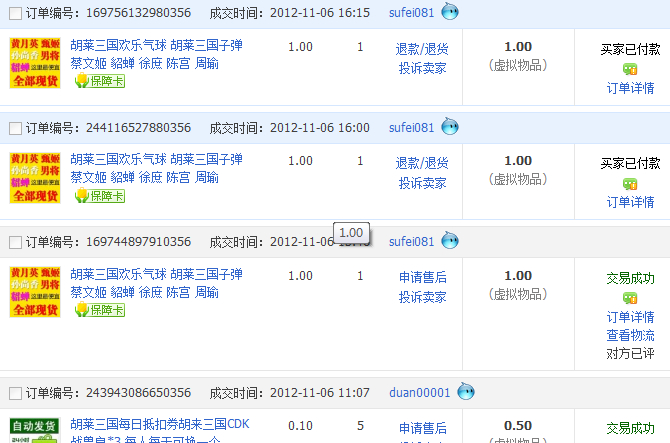Open Wangwang chat icon for order 169756132980356
Image resolution: width=670 pixels, height=443 pixels.
[x=450, y=12]
